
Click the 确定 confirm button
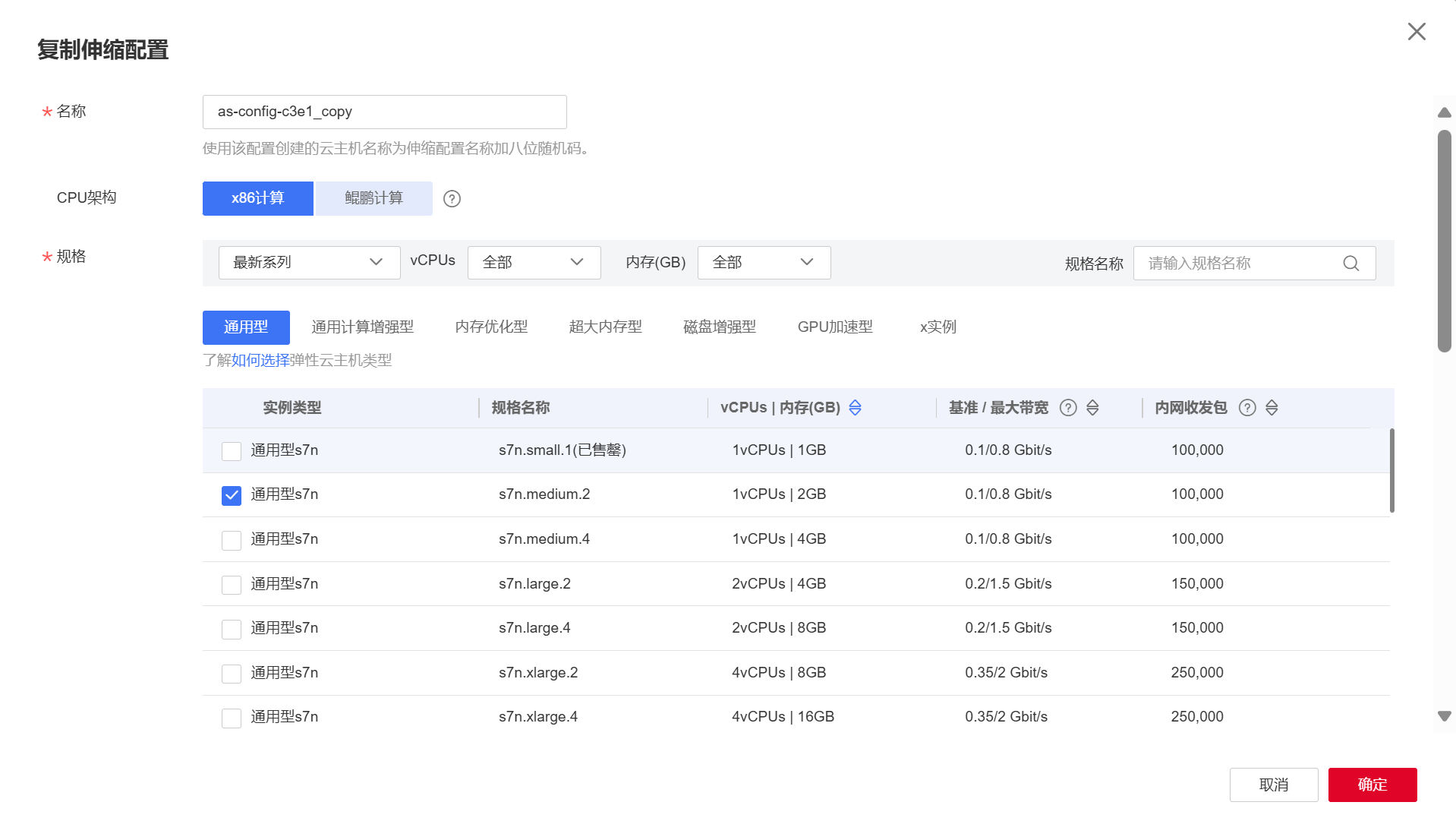click(x=1372, y=785)
